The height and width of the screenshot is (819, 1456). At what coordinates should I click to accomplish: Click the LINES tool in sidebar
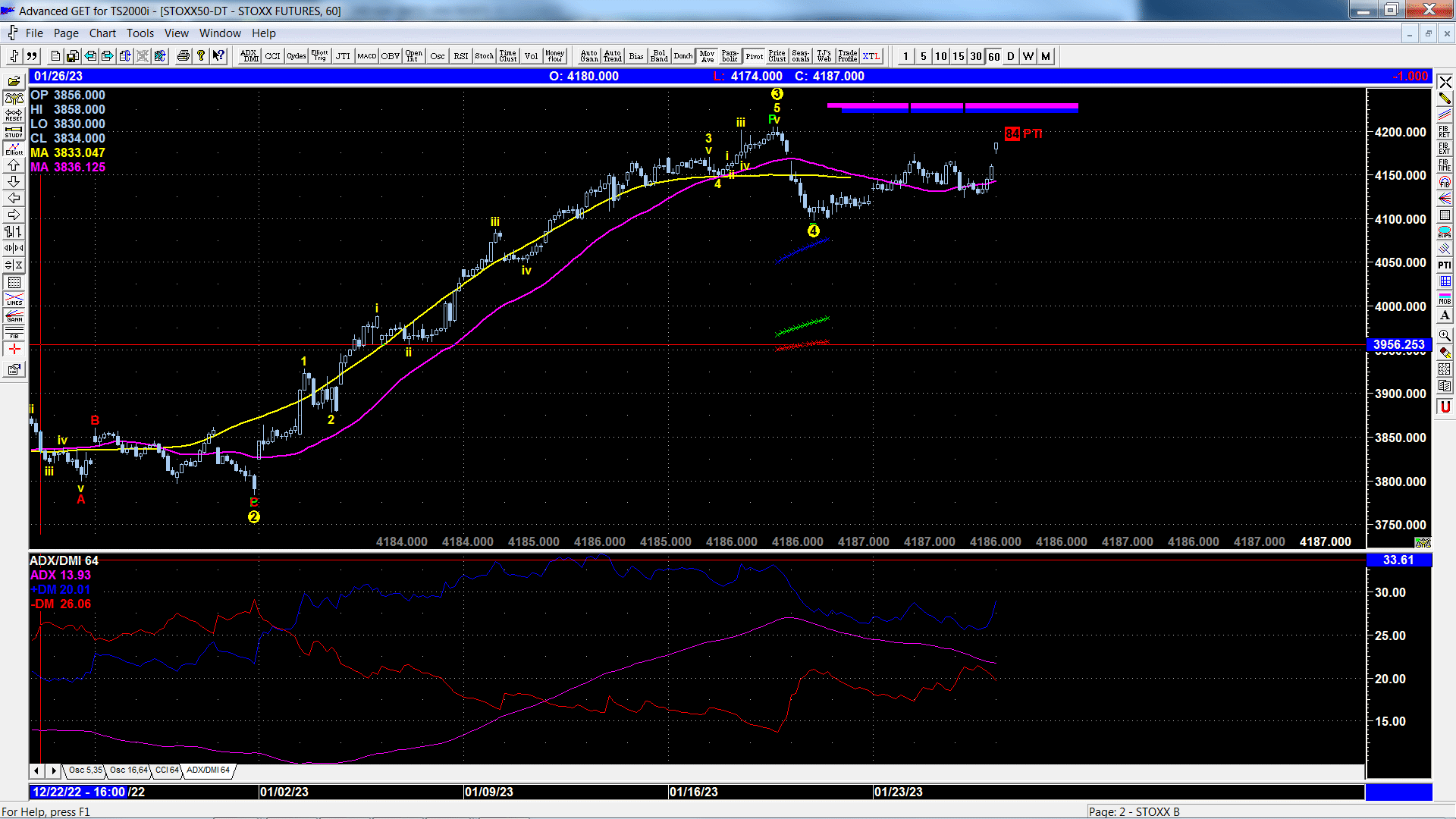(x=14, y=299)
